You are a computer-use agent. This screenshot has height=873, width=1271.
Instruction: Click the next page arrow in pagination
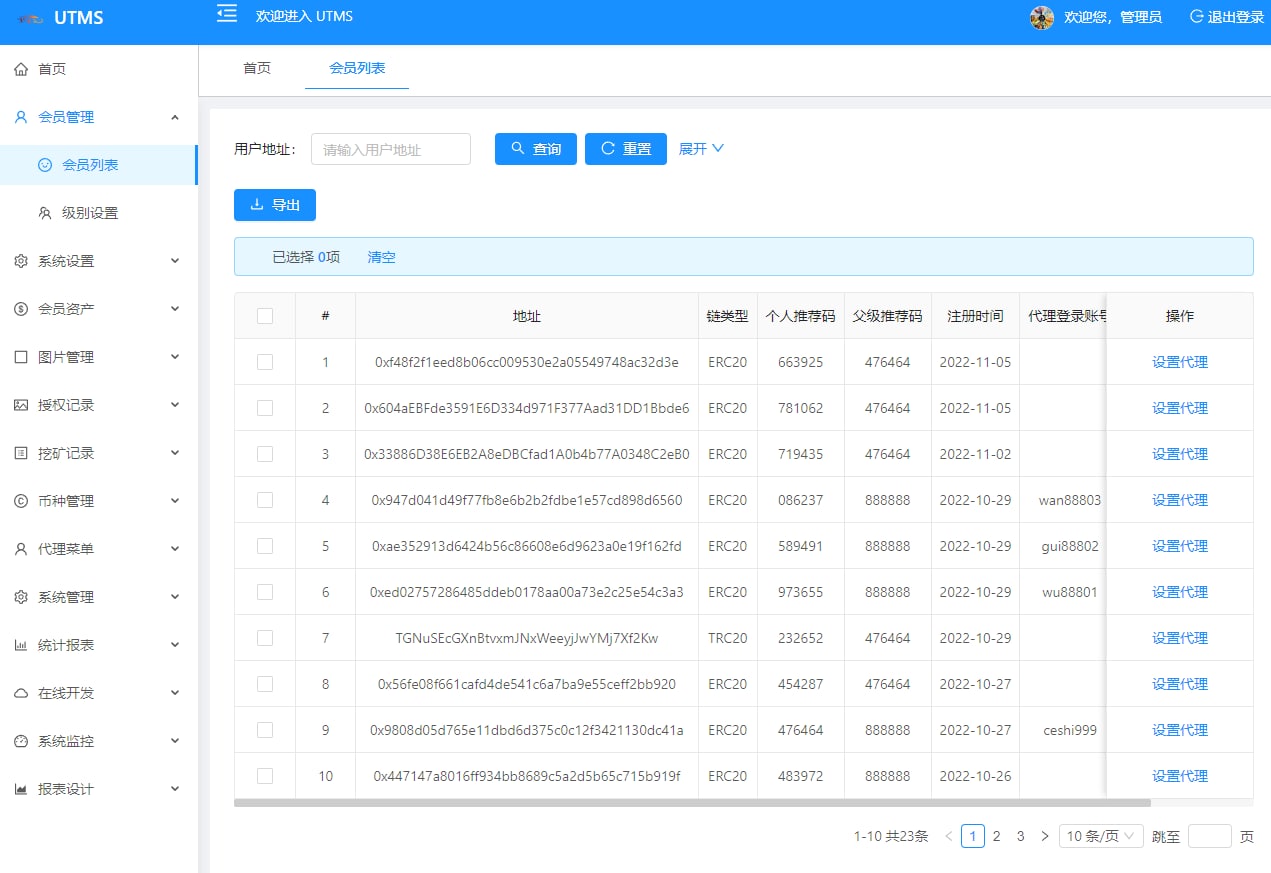[1045, 836]
